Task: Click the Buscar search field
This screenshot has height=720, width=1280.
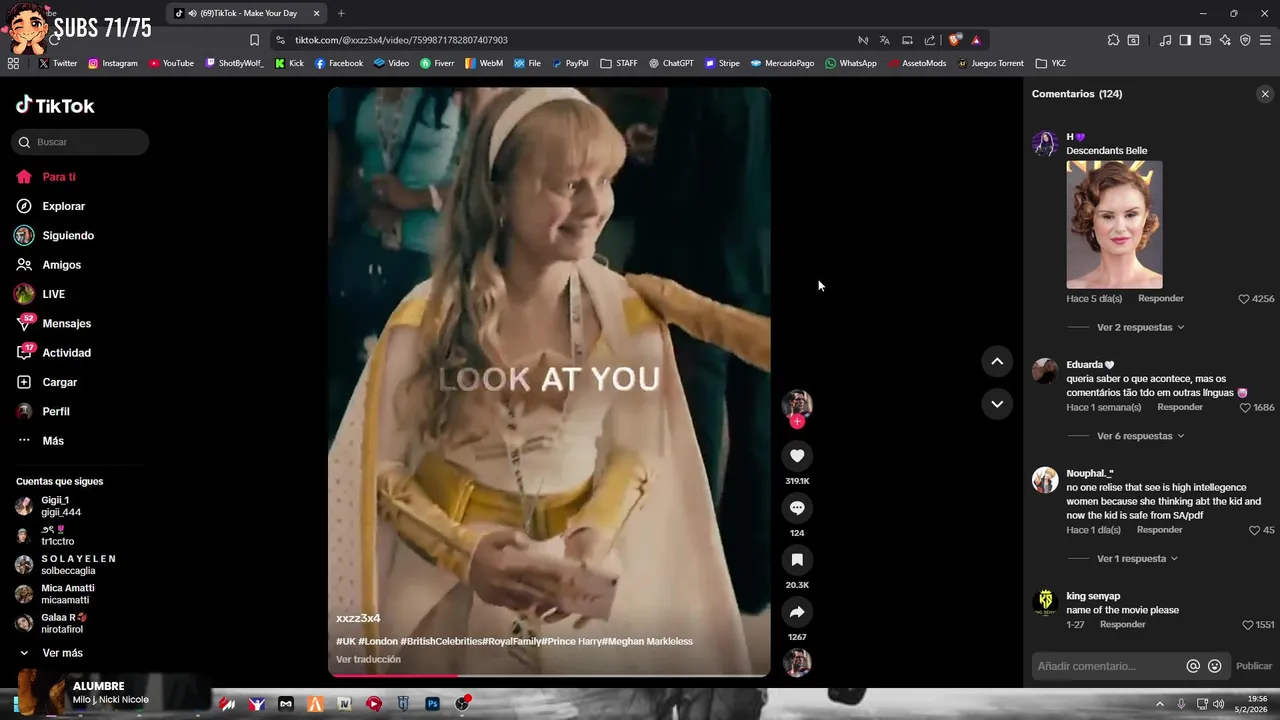Action: pyautogui.click(x=80, y=142)
